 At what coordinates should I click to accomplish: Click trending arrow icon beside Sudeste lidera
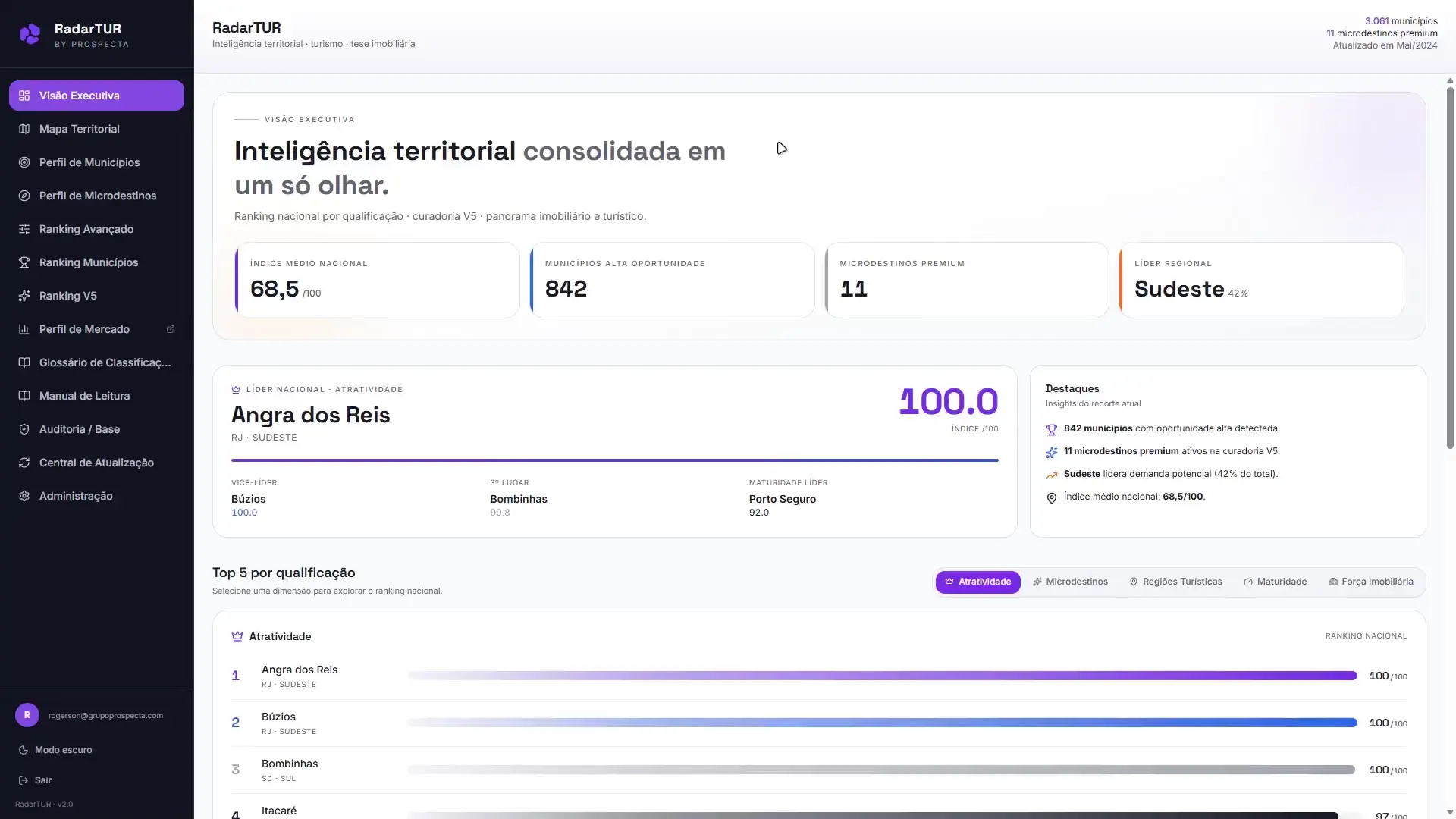pyautogui.click(x=1052, y=475)
